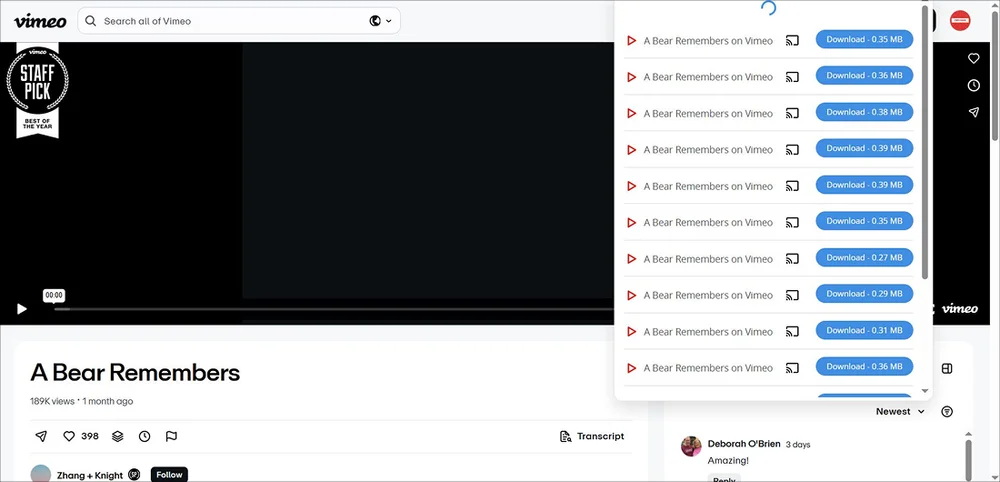The image size is (1000, 482).
Task: Add video to collections stack icon
Action: [117, 436]
